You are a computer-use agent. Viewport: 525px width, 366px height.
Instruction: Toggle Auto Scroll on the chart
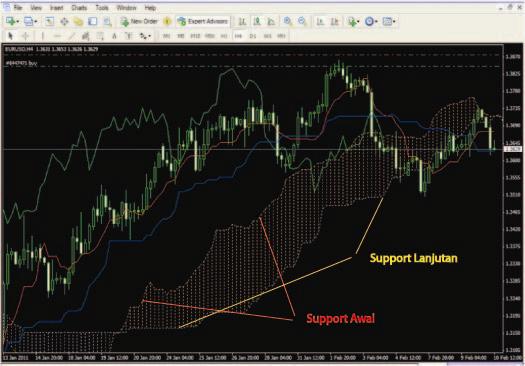coord(320,22)
